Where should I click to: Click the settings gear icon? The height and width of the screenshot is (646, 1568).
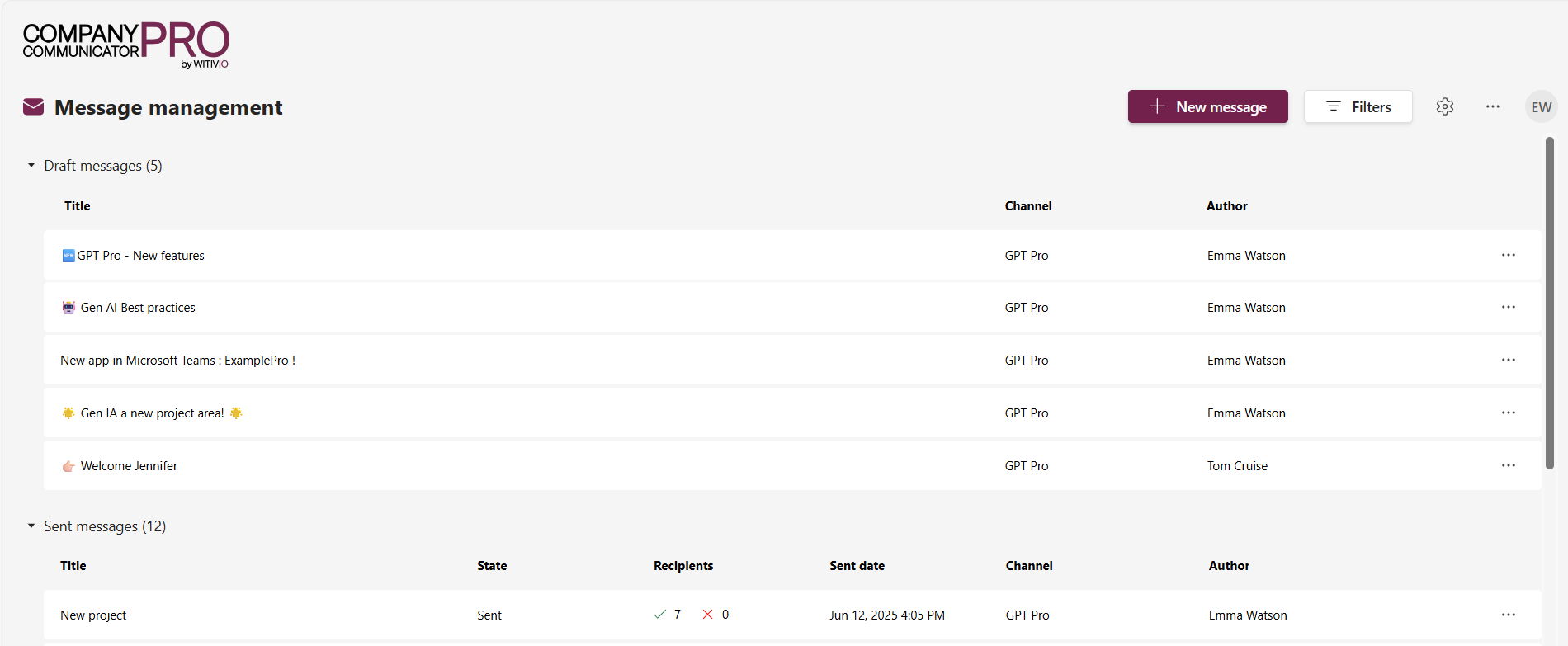1444,106
